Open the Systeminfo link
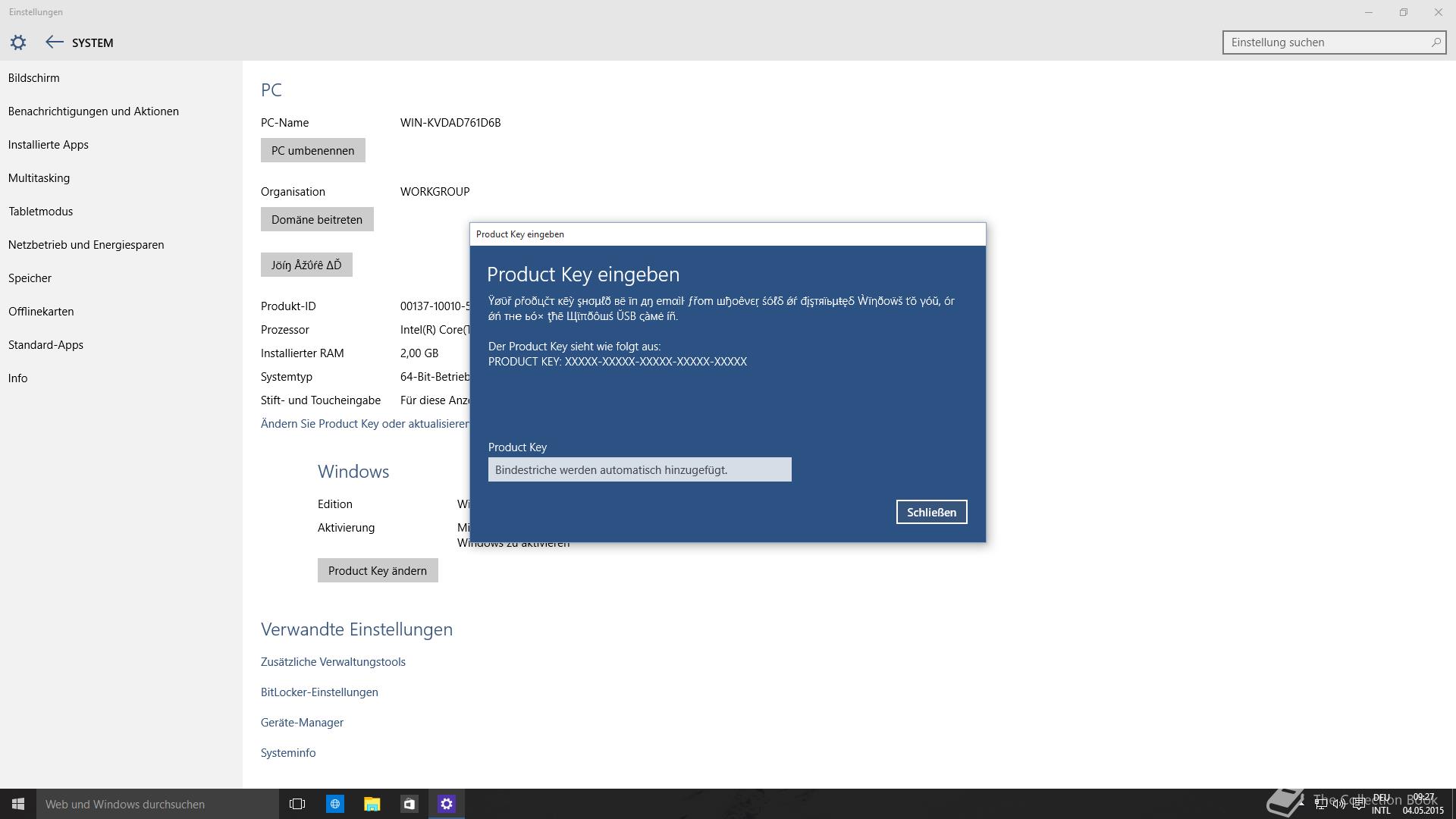This screenshot has height=819, width=1456. [x=288, y=753]
